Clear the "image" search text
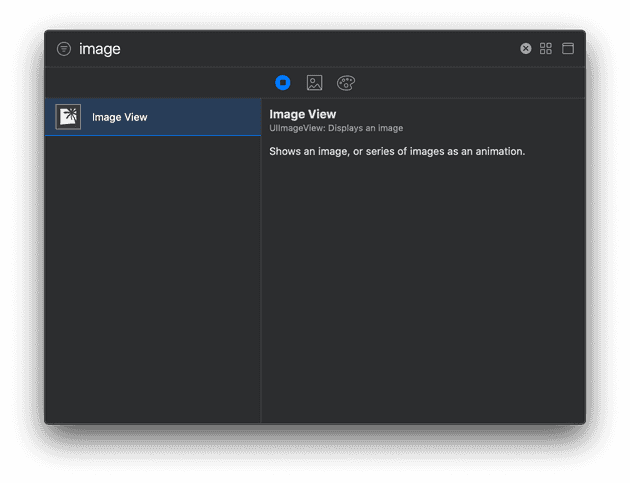The height and width of the screenshot is (483, 630). [x=526, y=49]
